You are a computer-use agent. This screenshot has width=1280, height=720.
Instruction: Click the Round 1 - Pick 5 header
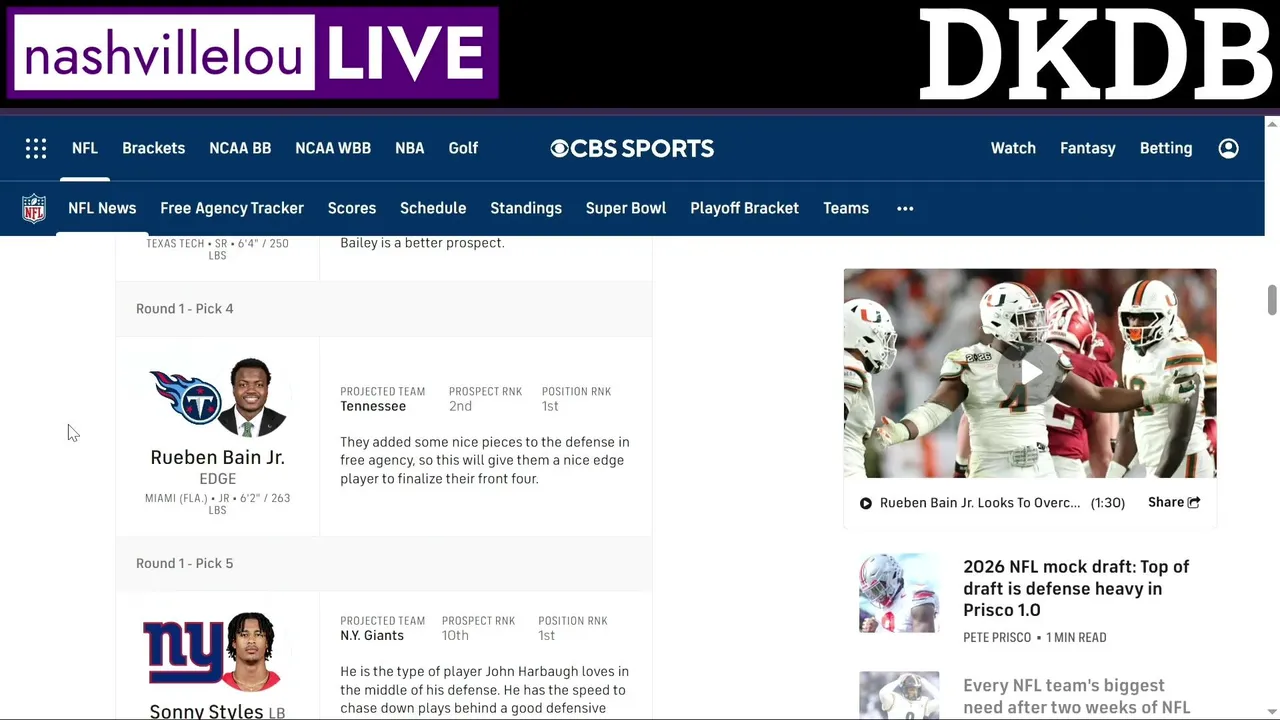click(x=185, y=564)
